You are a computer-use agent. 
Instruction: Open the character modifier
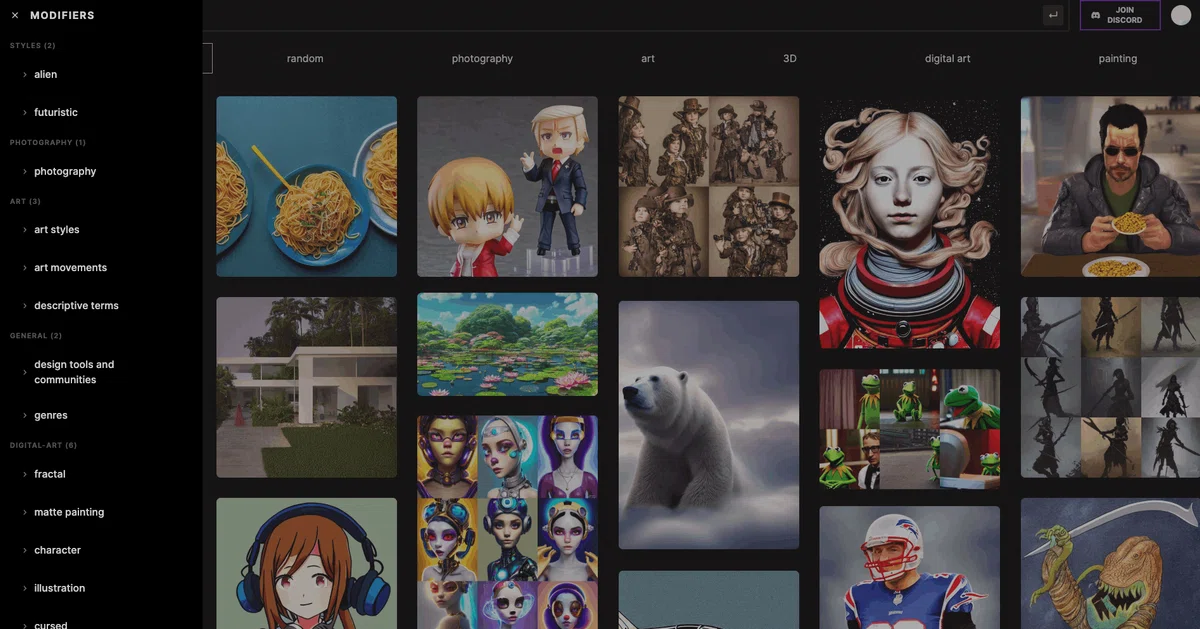[58, 551]
